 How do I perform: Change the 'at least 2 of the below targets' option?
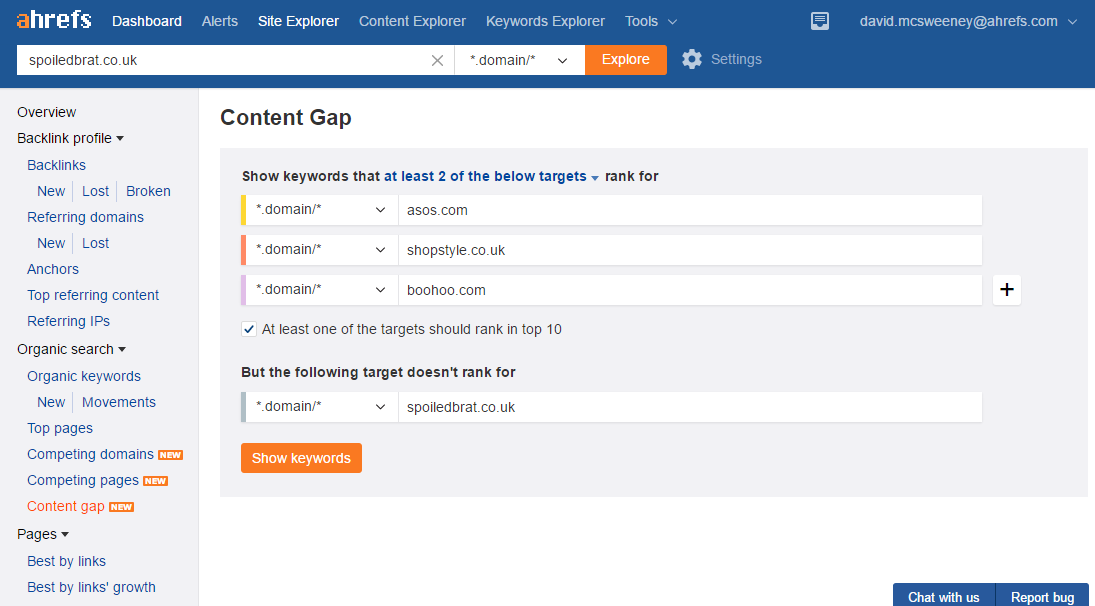pyautogui.click(x=491, y=177)
